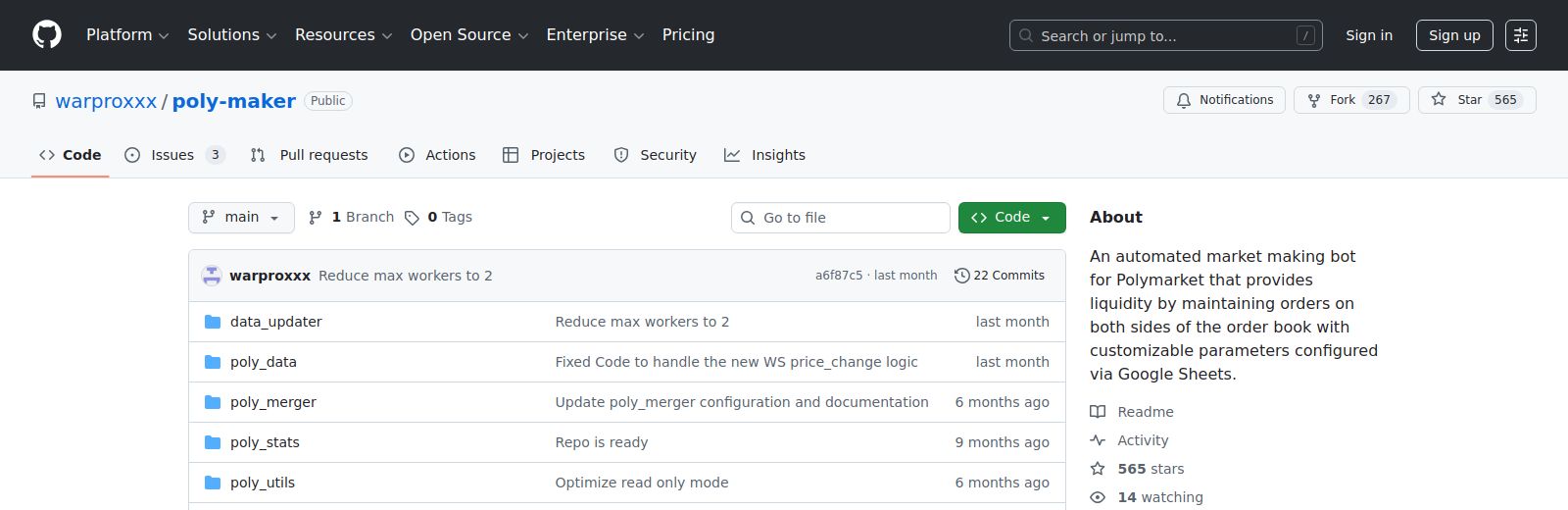Open the Readme link in About
This screenshot has height=510, width=1568.
pos(1145,412)
